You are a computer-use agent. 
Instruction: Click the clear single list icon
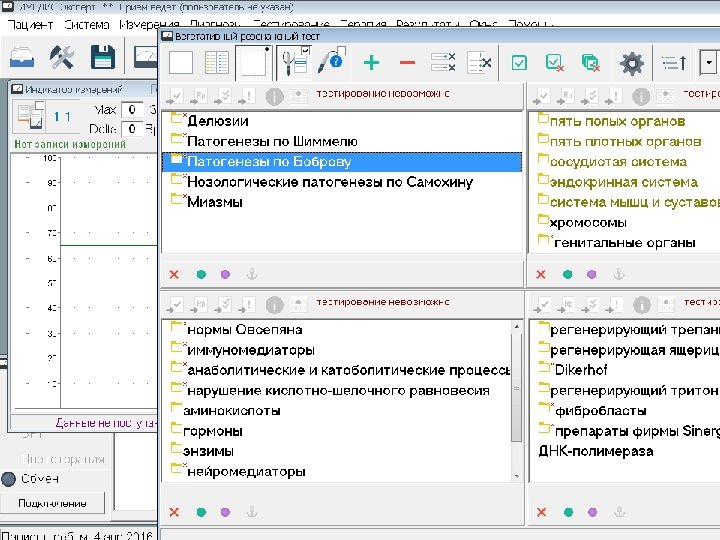pos(479,62)
